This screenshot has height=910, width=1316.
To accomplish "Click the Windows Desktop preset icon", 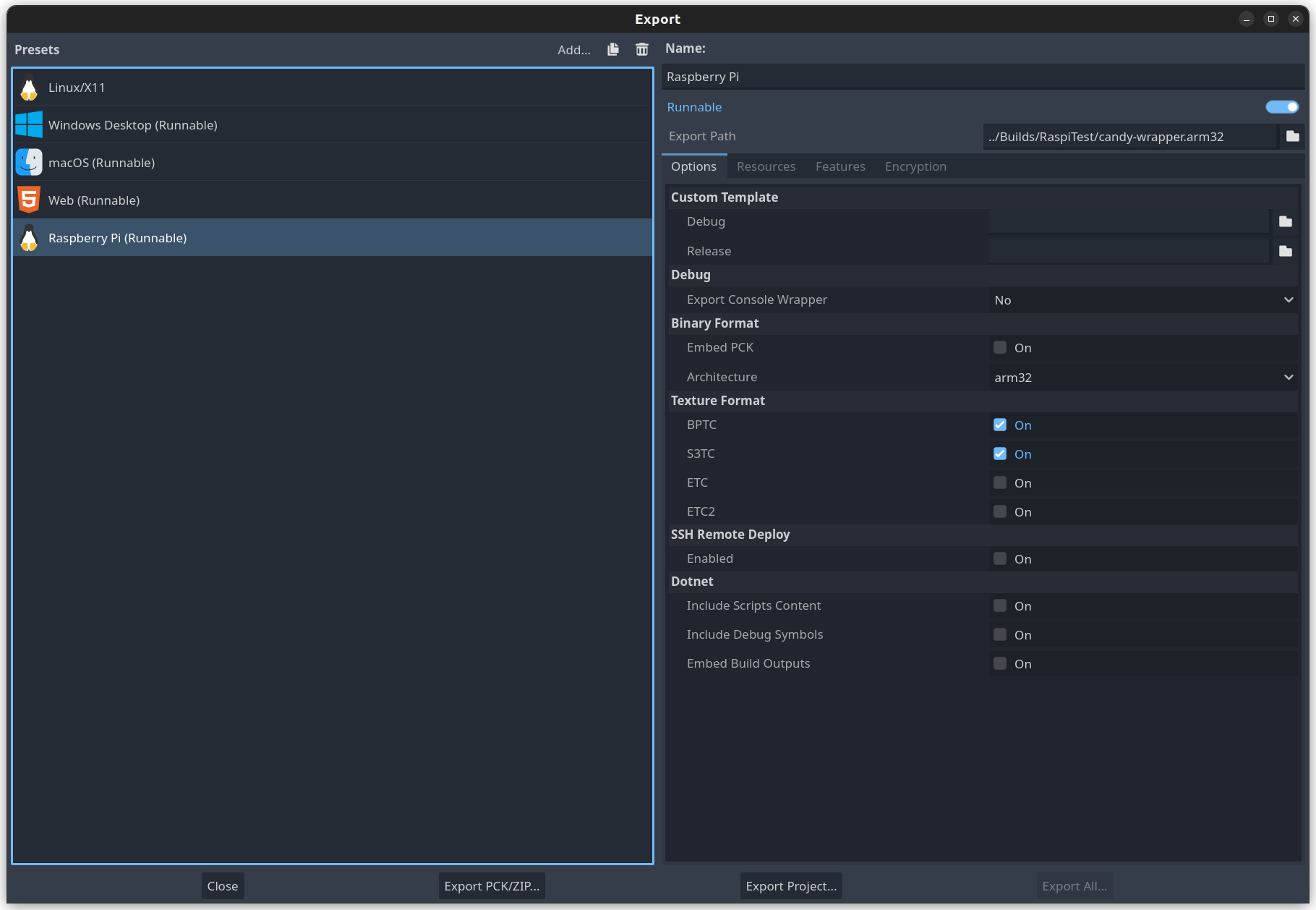I will [x=28, y=124].
